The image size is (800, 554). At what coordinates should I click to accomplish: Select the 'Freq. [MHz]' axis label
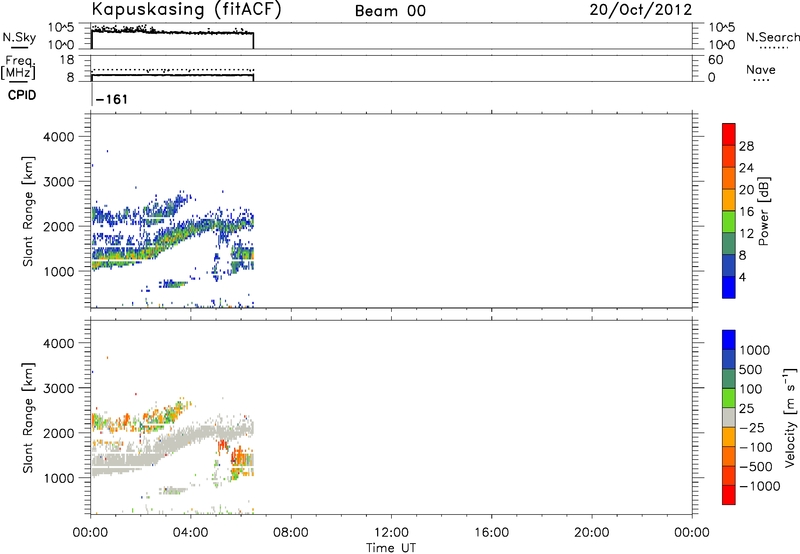click(x=18, y=67)
